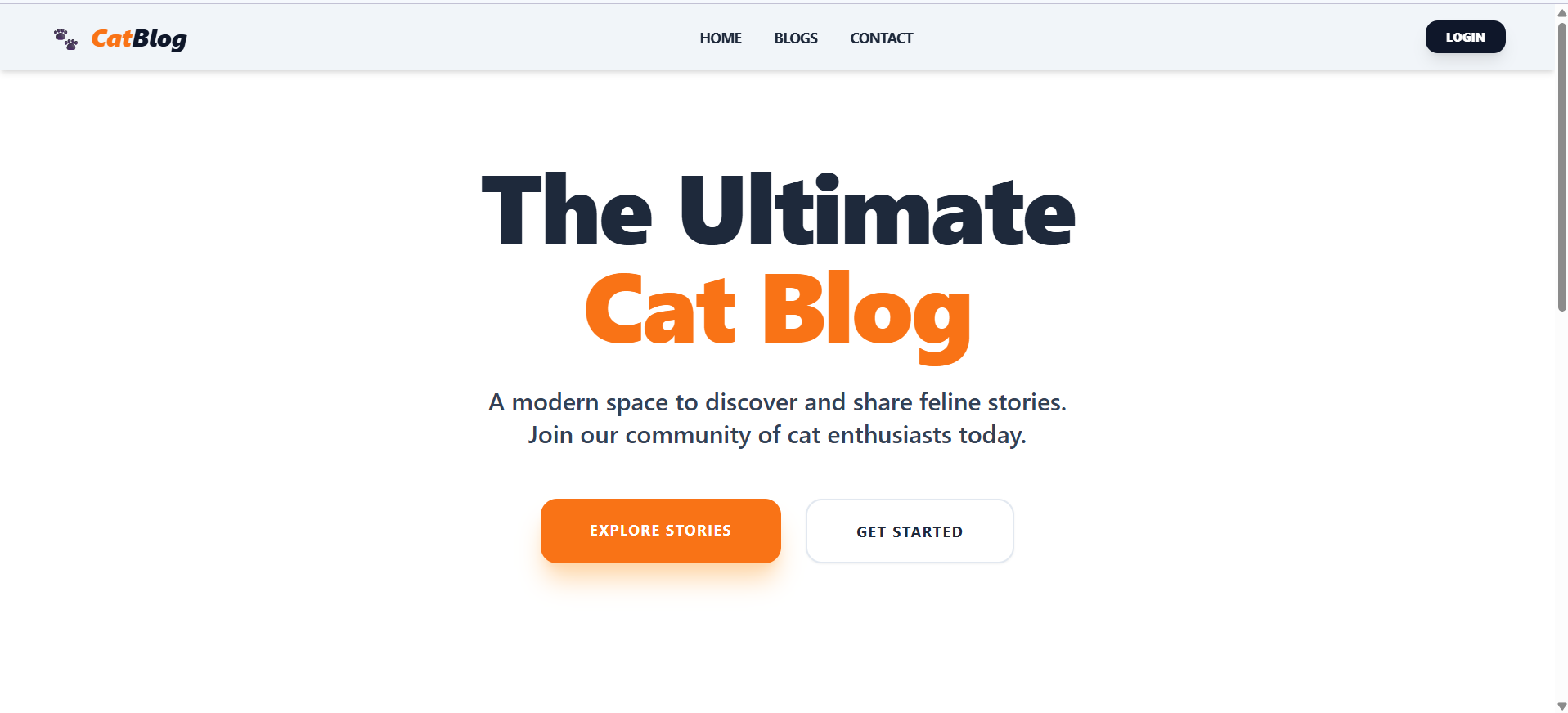Open the CONTACT nav item
Viewport: 1568px width, 713px height.
click(882, 38)
